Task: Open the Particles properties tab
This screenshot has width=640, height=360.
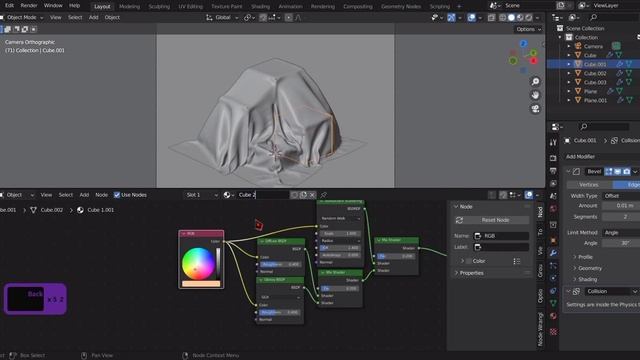Action: pyautogui.click(x=553, y=266)
